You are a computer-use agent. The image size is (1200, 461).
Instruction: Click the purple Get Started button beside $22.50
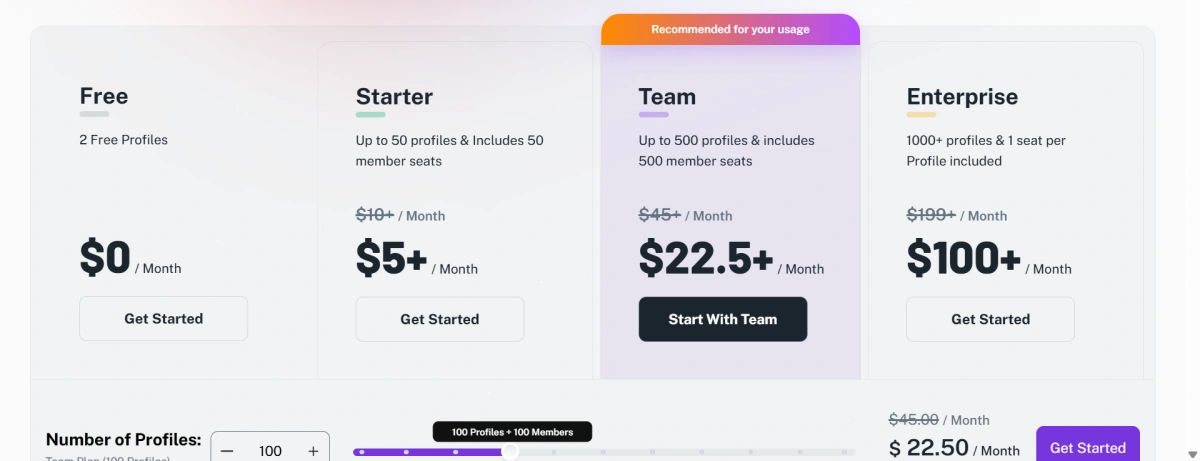(x=1088, y=447)
